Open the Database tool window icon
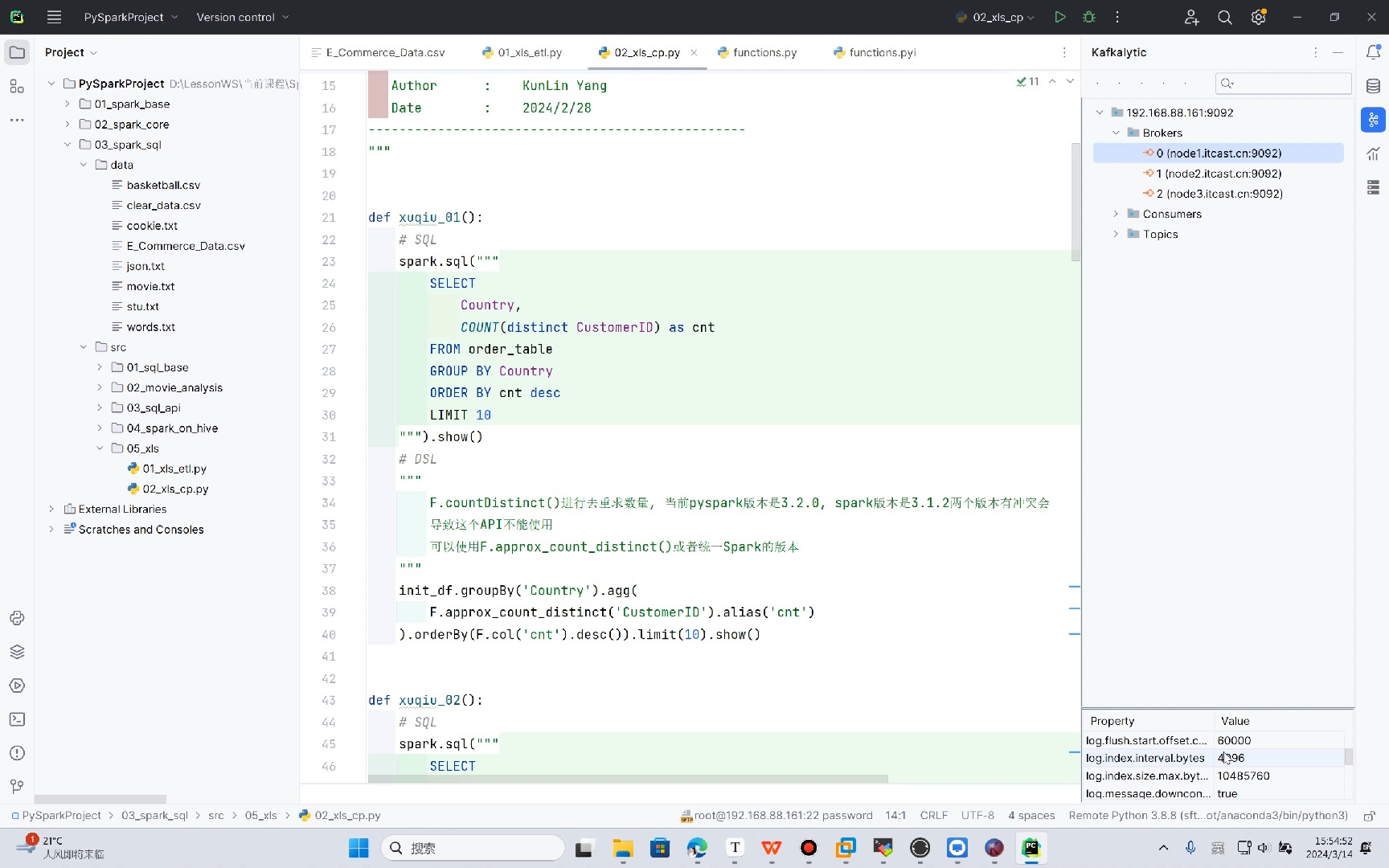 coord(1373,86)
